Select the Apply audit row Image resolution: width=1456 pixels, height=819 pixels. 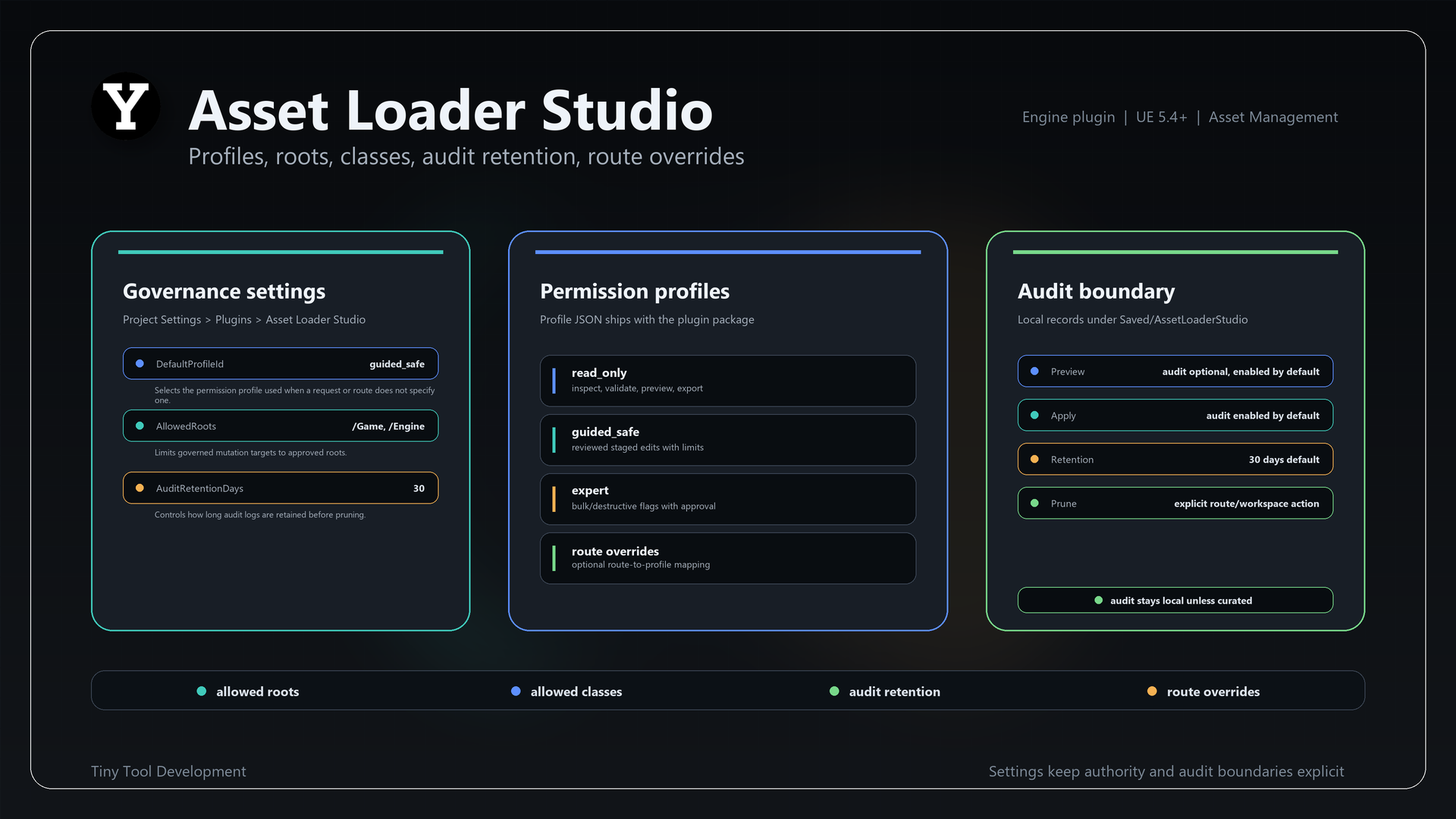(1175, 416)
